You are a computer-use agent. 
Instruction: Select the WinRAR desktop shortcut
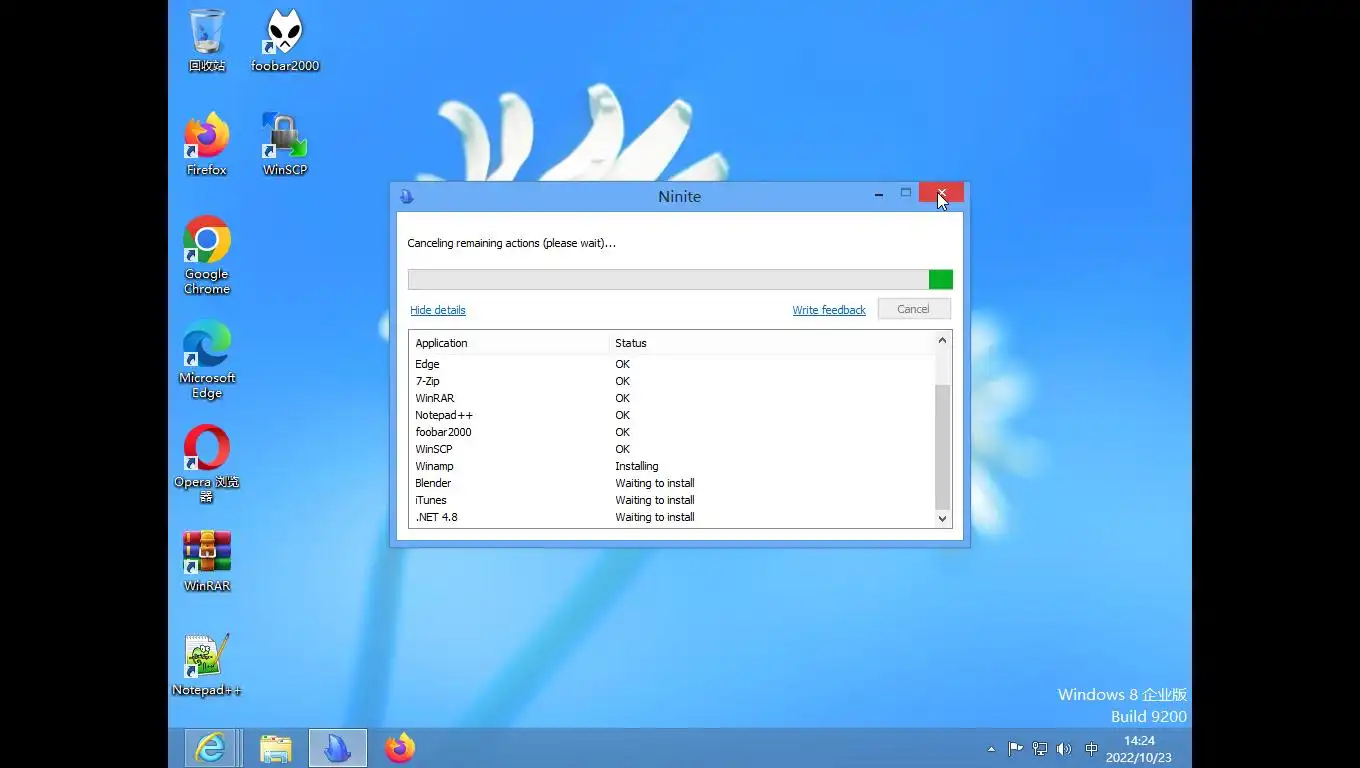pyautogui.click(x=207, y=561)
